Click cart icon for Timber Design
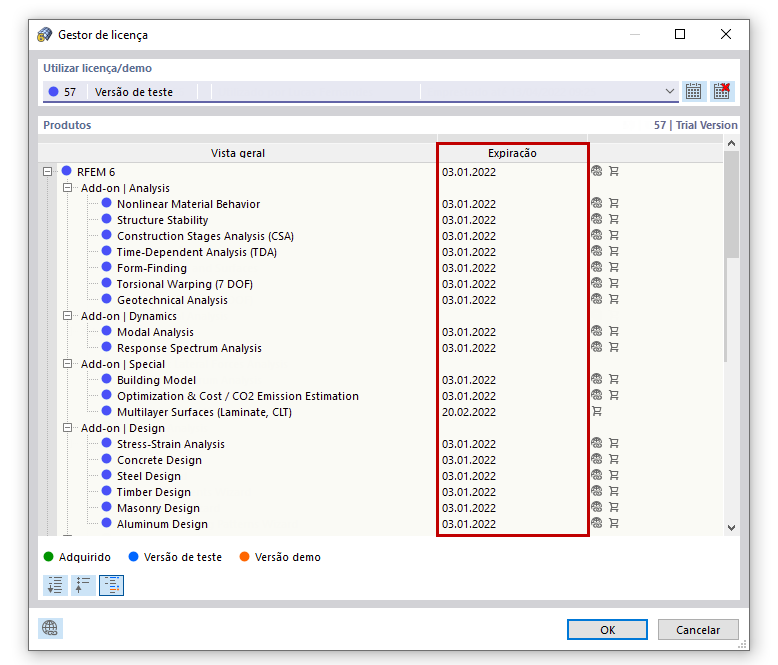The height and width of the screenshot is (665, 778). tap(614, 491)
